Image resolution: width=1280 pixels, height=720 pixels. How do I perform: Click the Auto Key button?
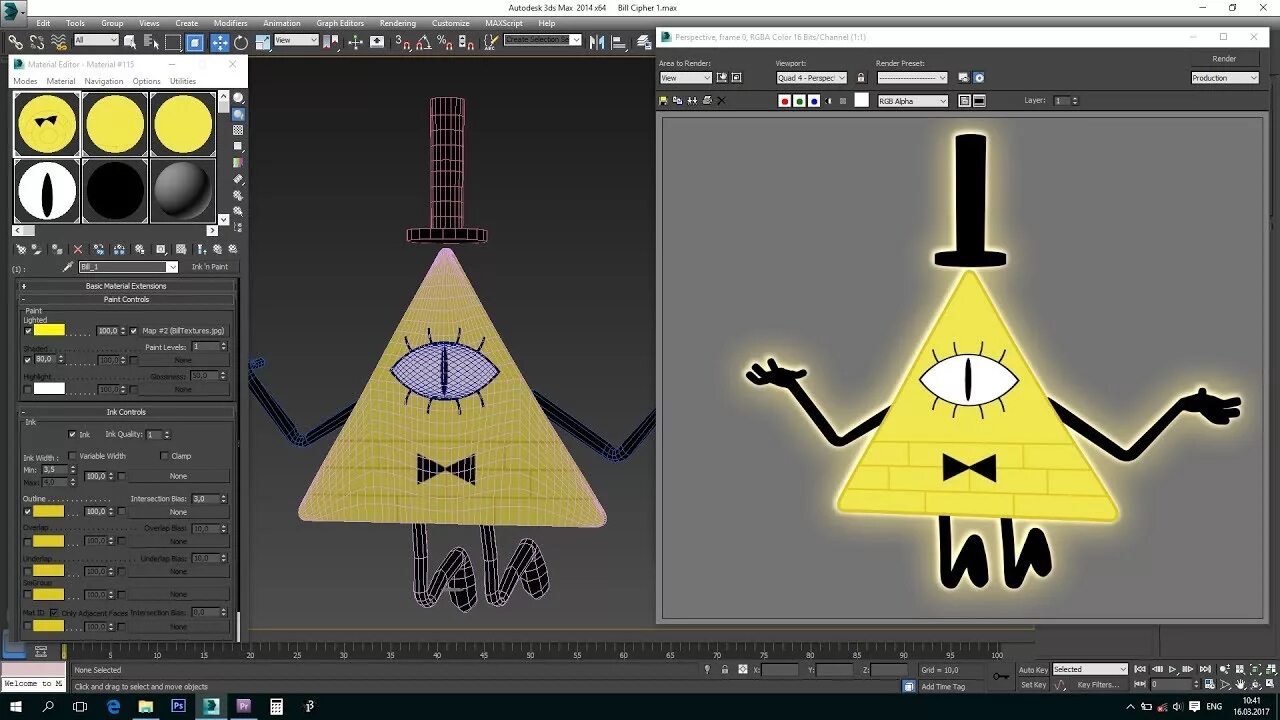click(x=1033, y=669)
